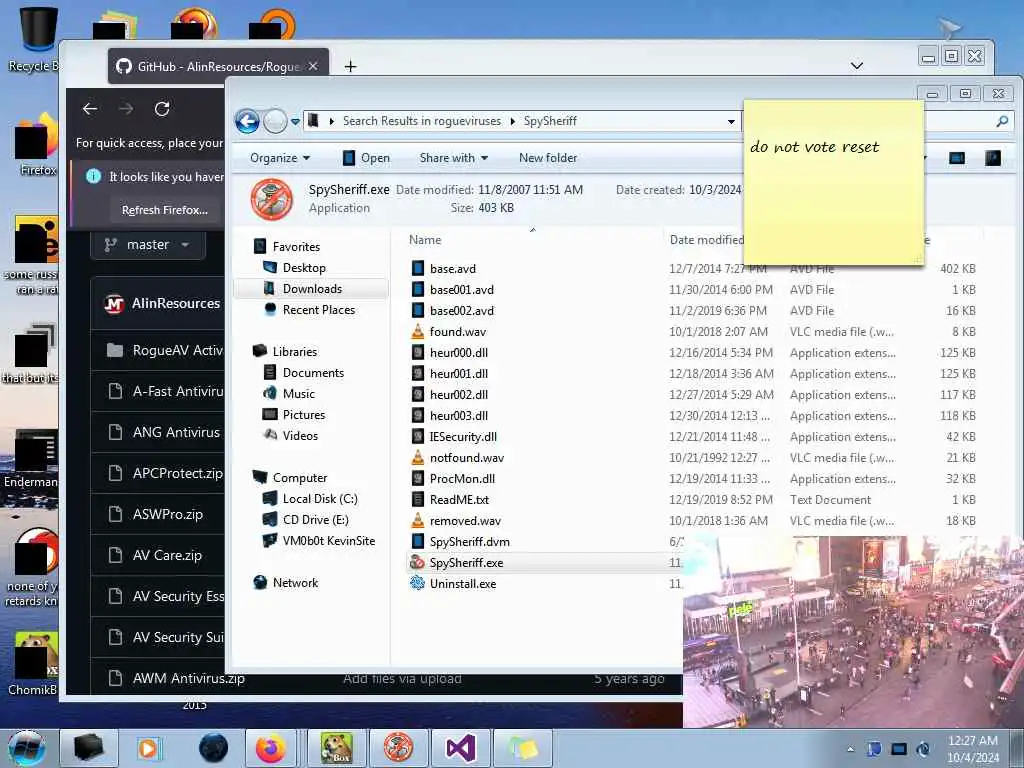Image resolution: width=1024 pixels, height=768 pixels.
Task: Open SpySheriff taskbar icon
Action: [398, 748]
